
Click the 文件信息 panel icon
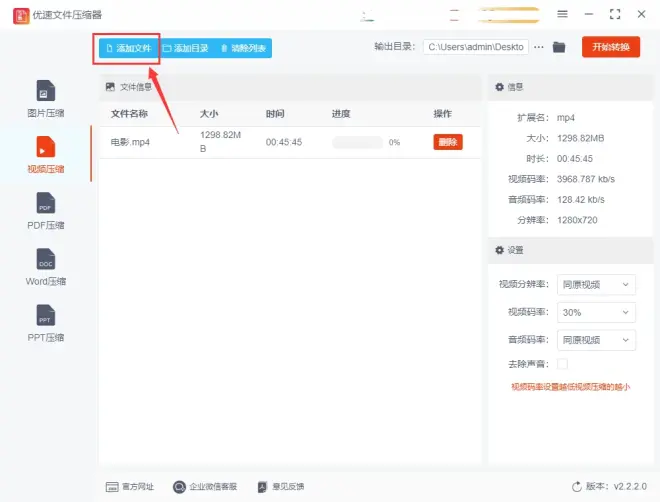tap(110, 87)
